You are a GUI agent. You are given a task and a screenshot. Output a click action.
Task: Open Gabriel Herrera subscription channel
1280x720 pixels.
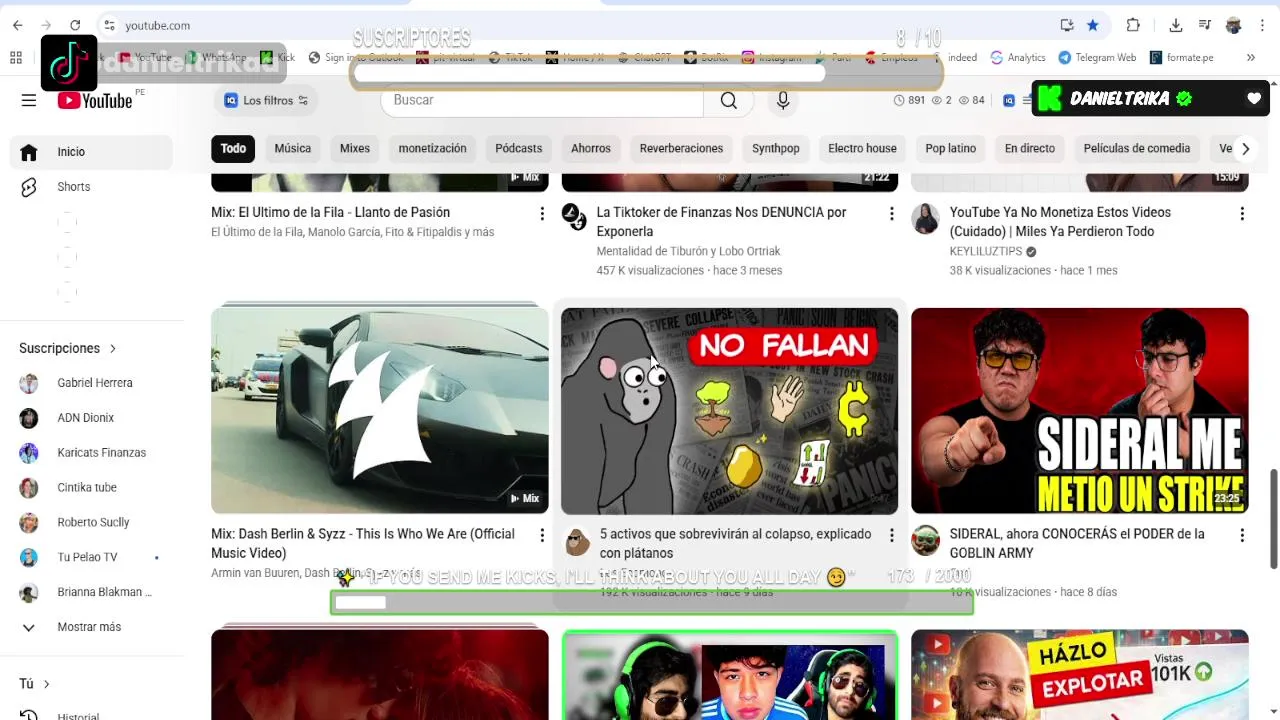pyautogui.click(x=92, y=383)
